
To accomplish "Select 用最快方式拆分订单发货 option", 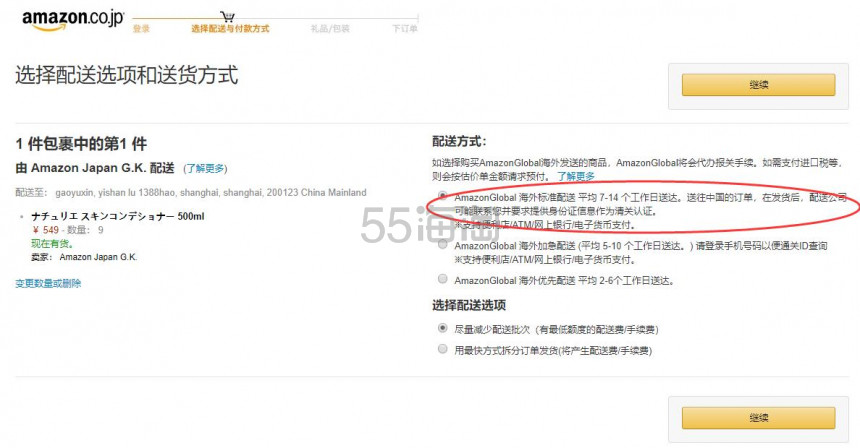I will click(443, 350).
